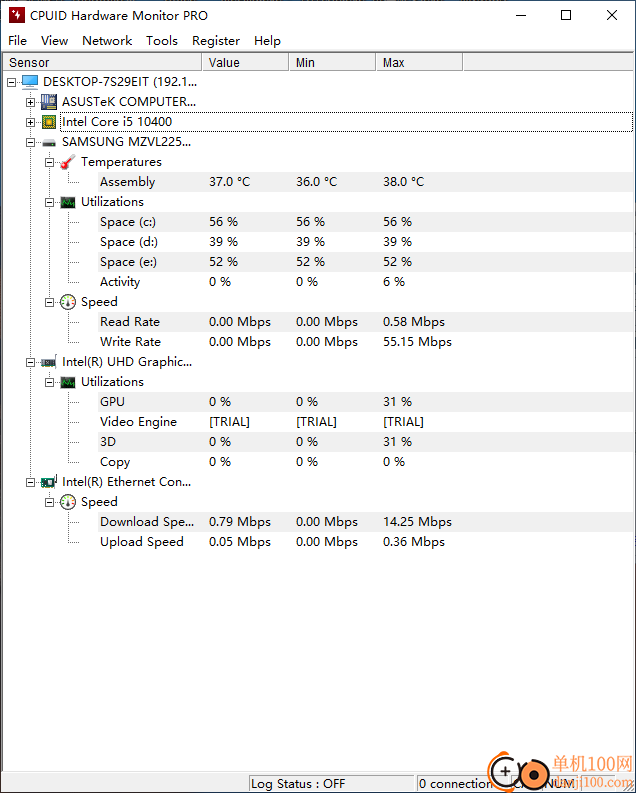Click the Intel(R) Ethernet network adapter icon
This screenshot has height=793, width=636.
(x=49, y=482)
